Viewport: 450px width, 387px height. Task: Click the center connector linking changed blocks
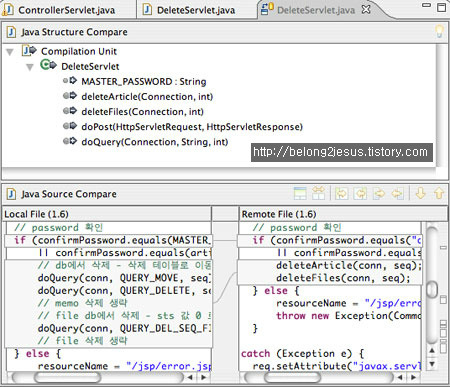(x=225, y=287)
